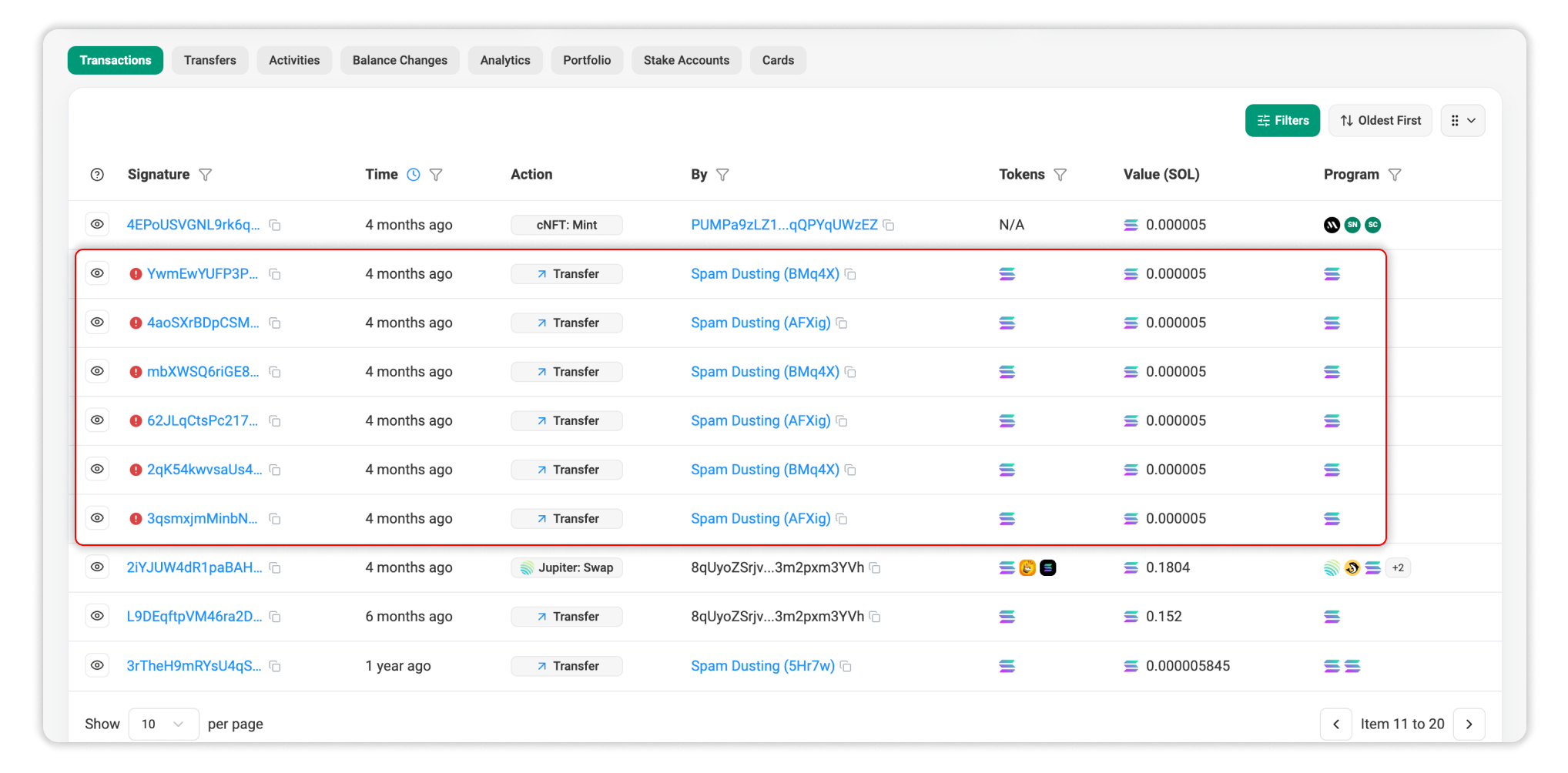Expand the +2 programs badge

(x=1398, y=568)
